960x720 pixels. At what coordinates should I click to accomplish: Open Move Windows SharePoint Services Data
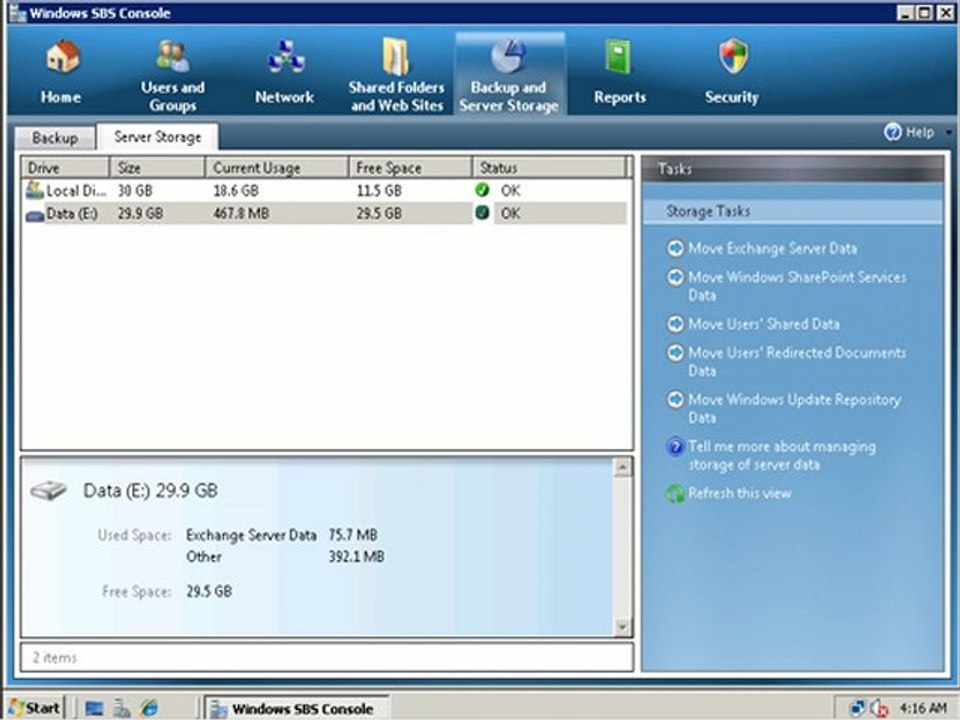click(x=797, y=286)
